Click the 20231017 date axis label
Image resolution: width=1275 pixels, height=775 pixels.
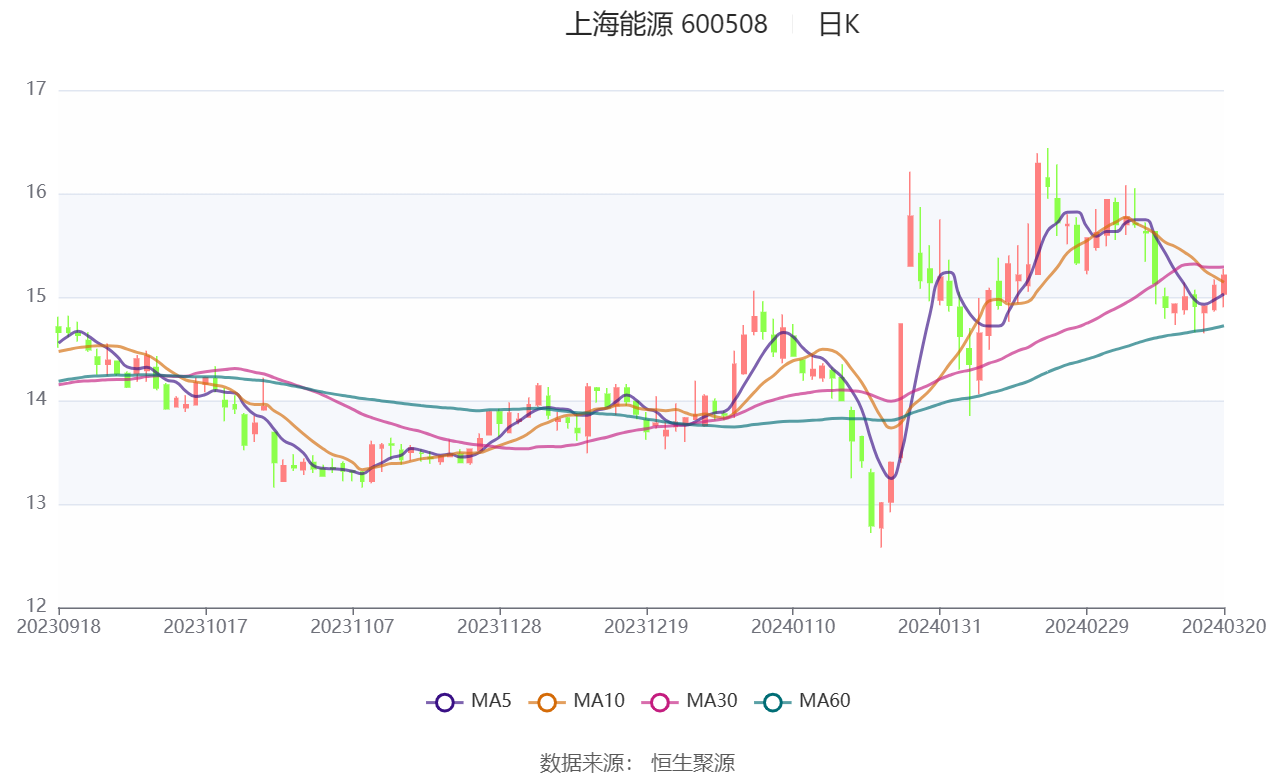[206, 626]
